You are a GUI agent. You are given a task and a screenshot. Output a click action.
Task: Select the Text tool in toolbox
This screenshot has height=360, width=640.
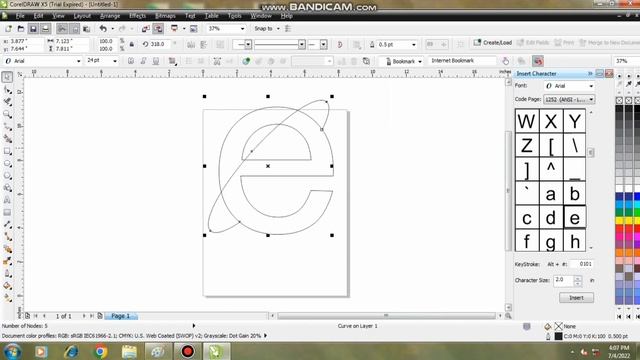point(7,200)
